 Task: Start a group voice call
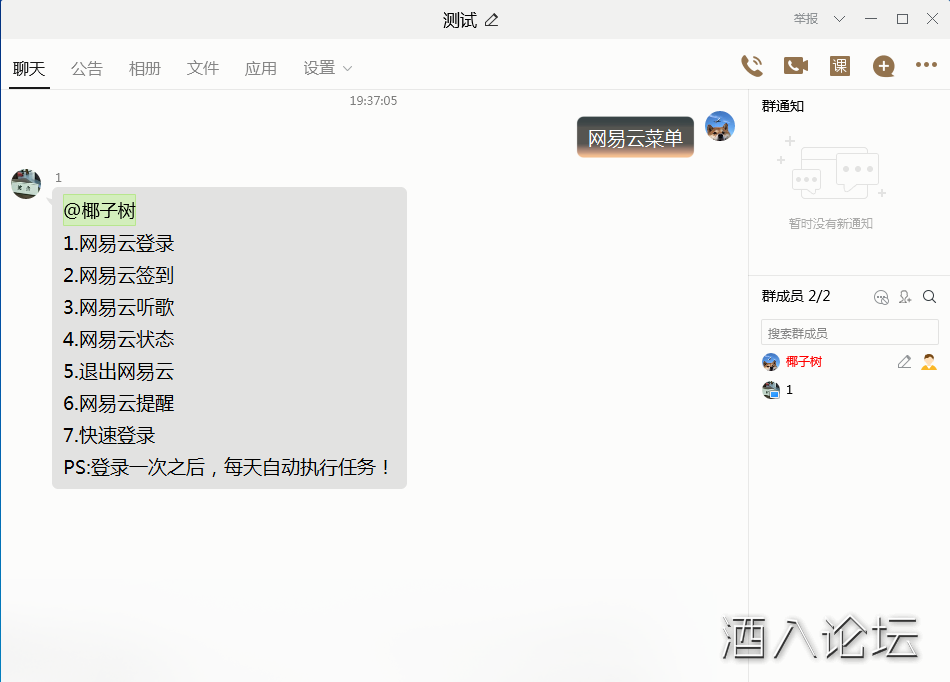(x=751, y=66)
